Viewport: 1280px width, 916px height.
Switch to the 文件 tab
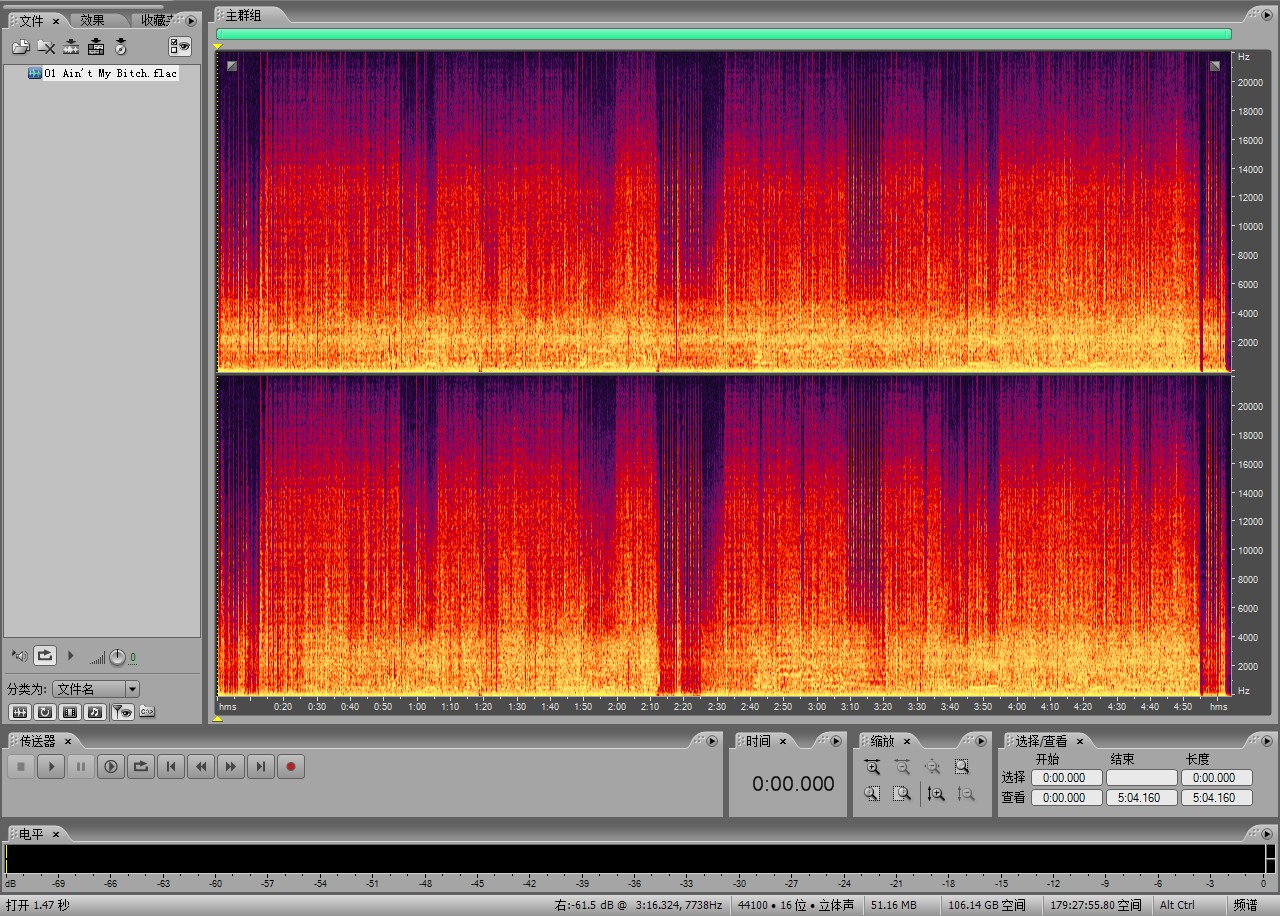coord(32,21)
